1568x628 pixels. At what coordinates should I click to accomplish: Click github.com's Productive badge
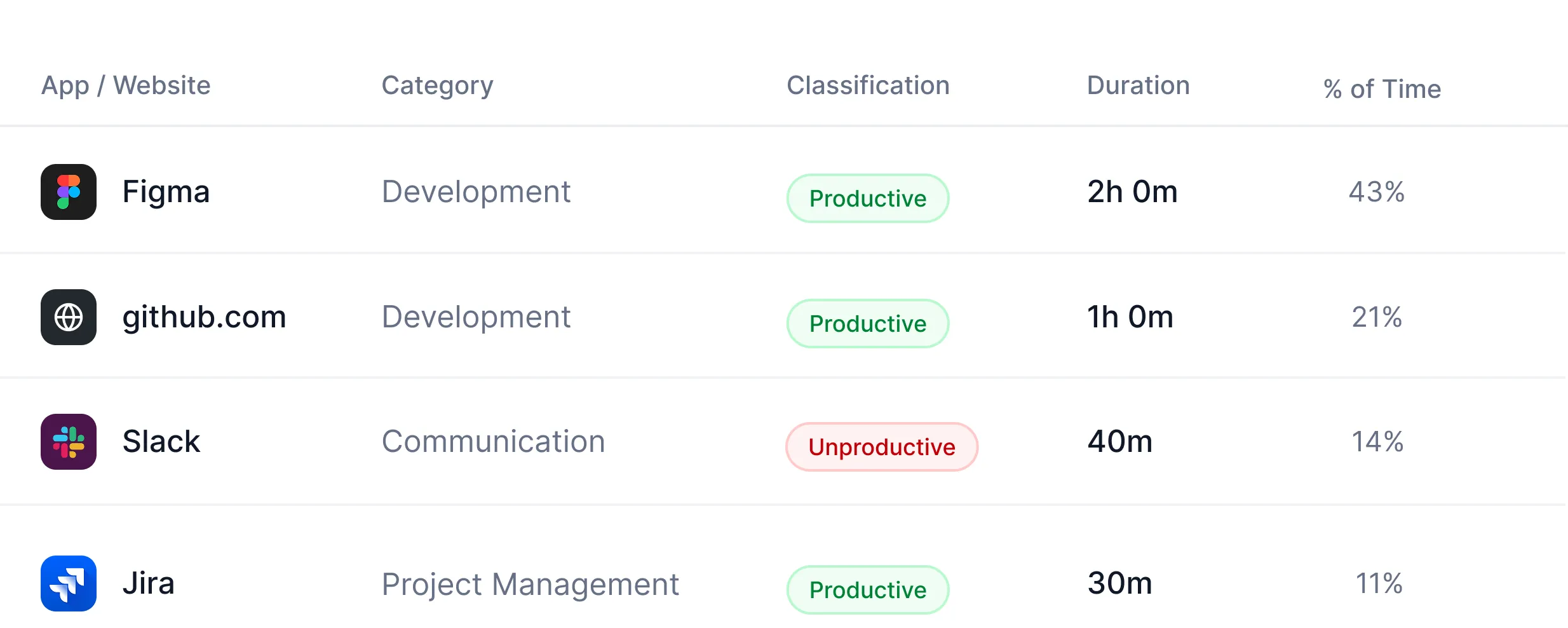tap(868, 324)
